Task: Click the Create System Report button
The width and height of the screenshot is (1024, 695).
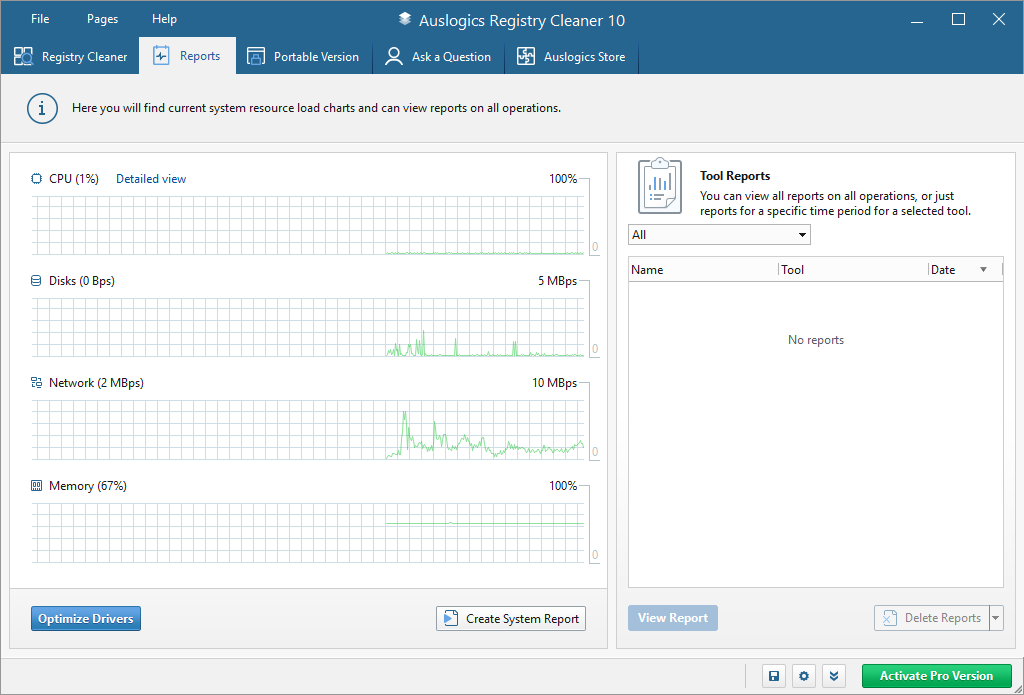Action: pyautogui.click(x=511, y=619)
